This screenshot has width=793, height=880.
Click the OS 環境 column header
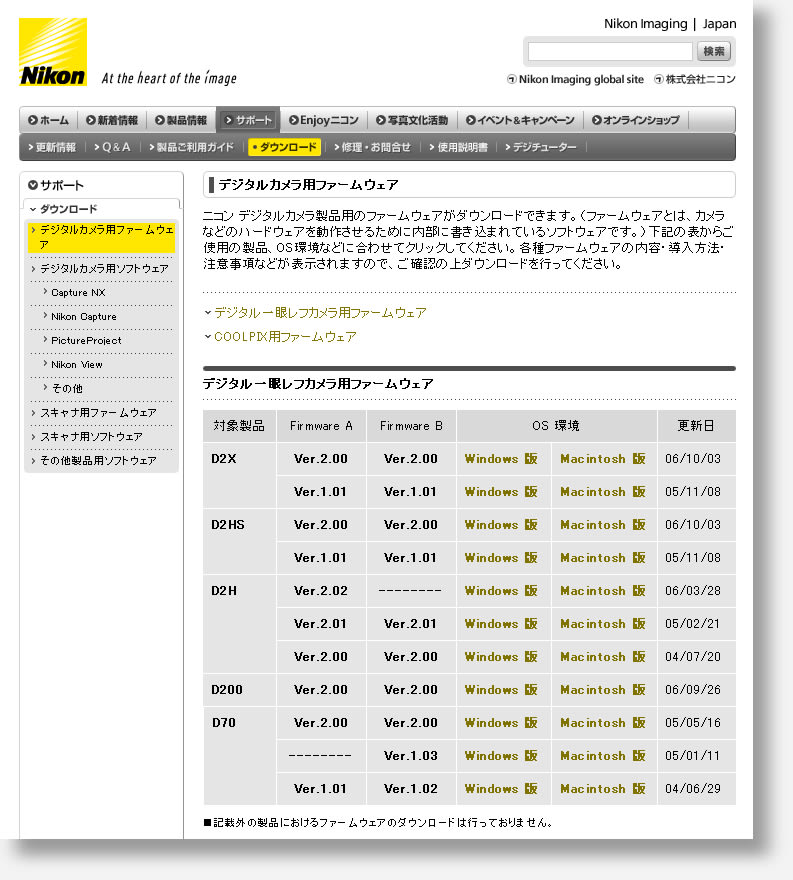click(556, 427)
